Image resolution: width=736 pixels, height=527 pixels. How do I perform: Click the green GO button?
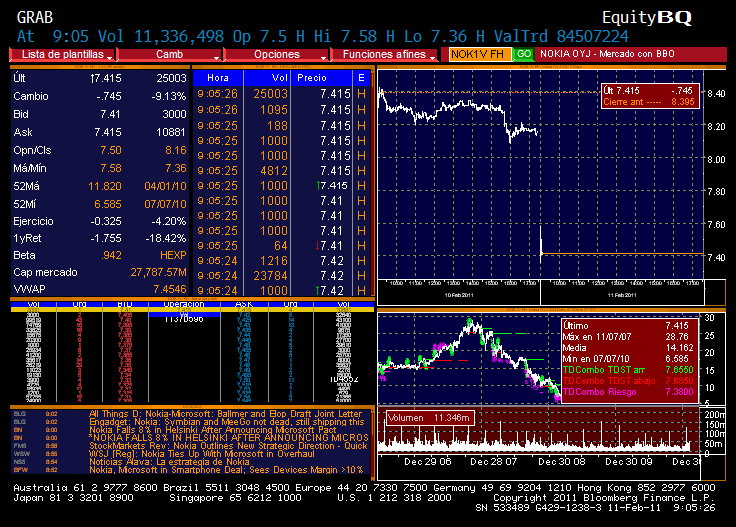point(523,54)
